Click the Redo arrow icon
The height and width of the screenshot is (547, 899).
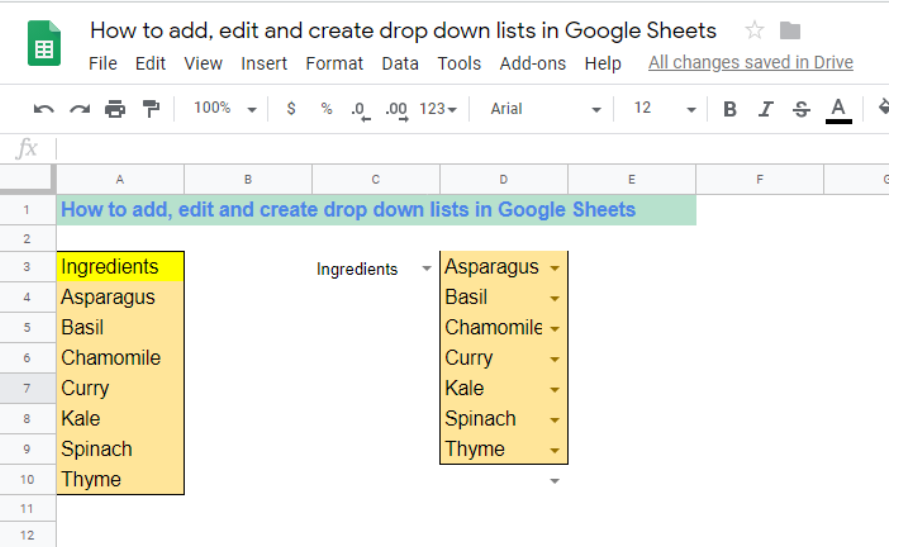click(80, 109)
